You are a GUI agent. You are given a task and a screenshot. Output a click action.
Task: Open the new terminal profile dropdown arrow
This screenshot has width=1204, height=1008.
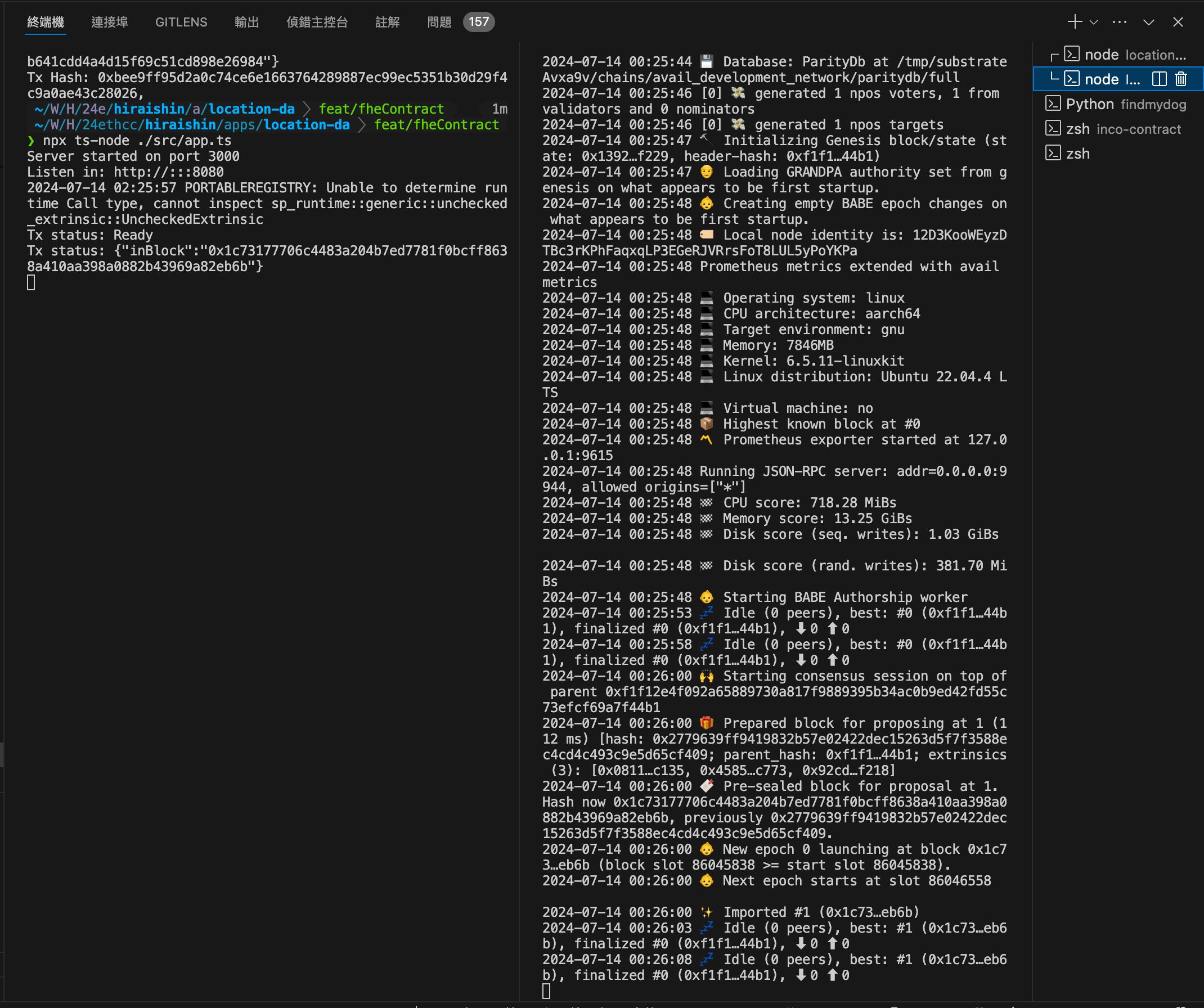pyautogui.click(x=1093, y=22)
